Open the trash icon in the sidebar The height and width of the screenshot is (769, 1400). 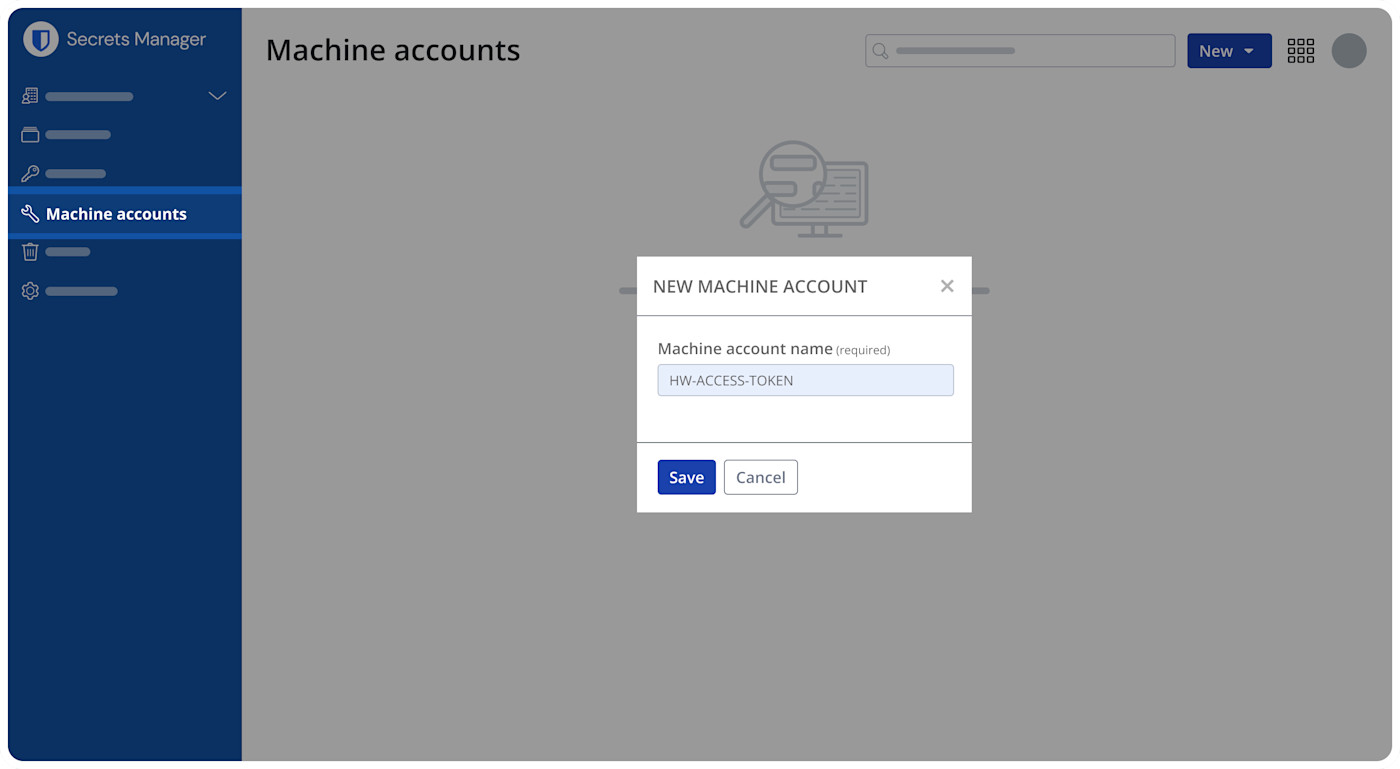[x=29, y=251]
